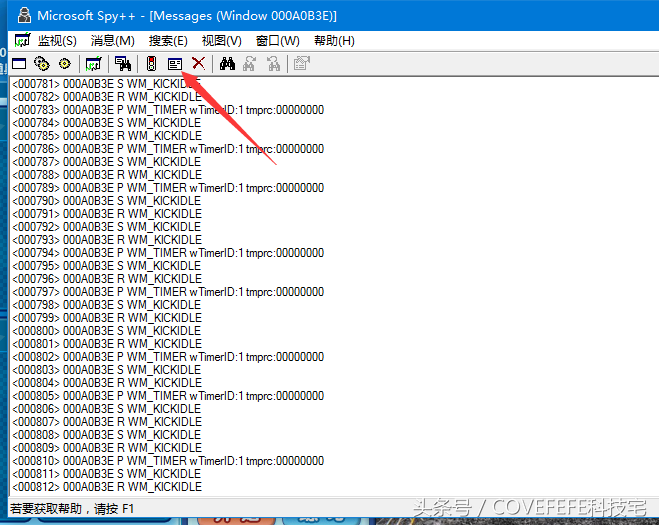Screen dimensions: 659x525
Task: Select message row <000811>
Action: click(106, 474)
